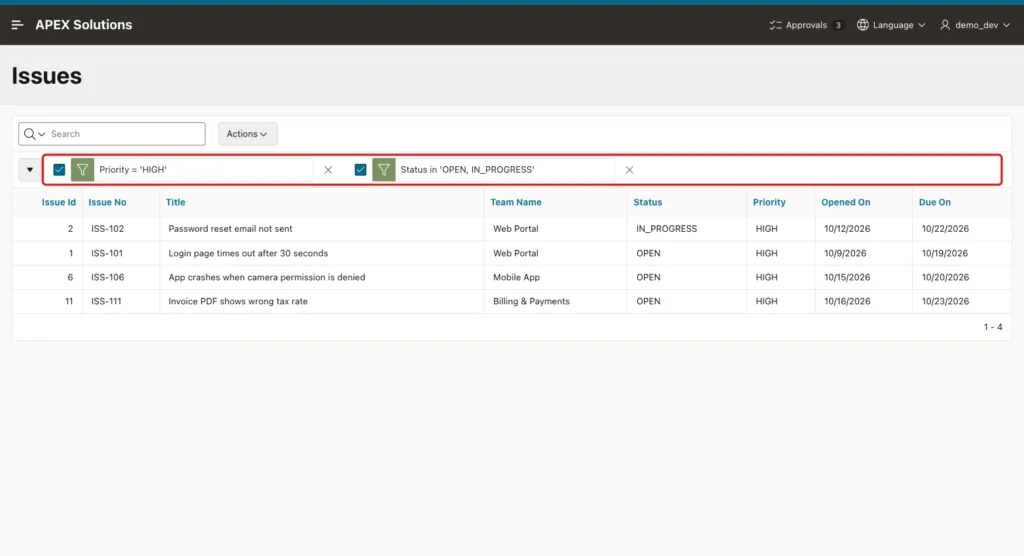Screen dimensions: 1024x556
Task: Click the demo_dev user icon
Action: click(x=945, y=25)
